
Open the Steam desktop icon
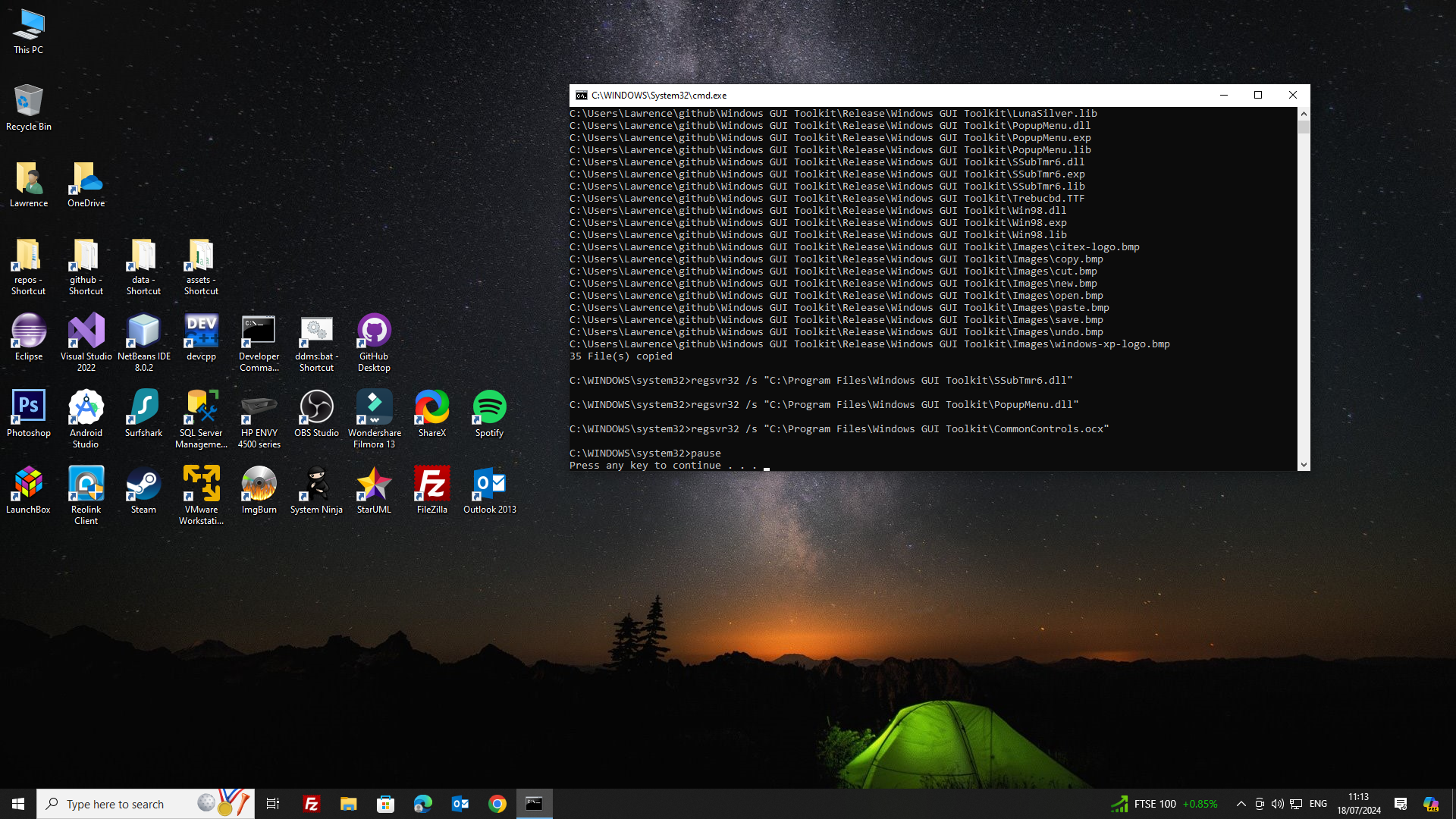pyautogui.click(x=143, y=484)
